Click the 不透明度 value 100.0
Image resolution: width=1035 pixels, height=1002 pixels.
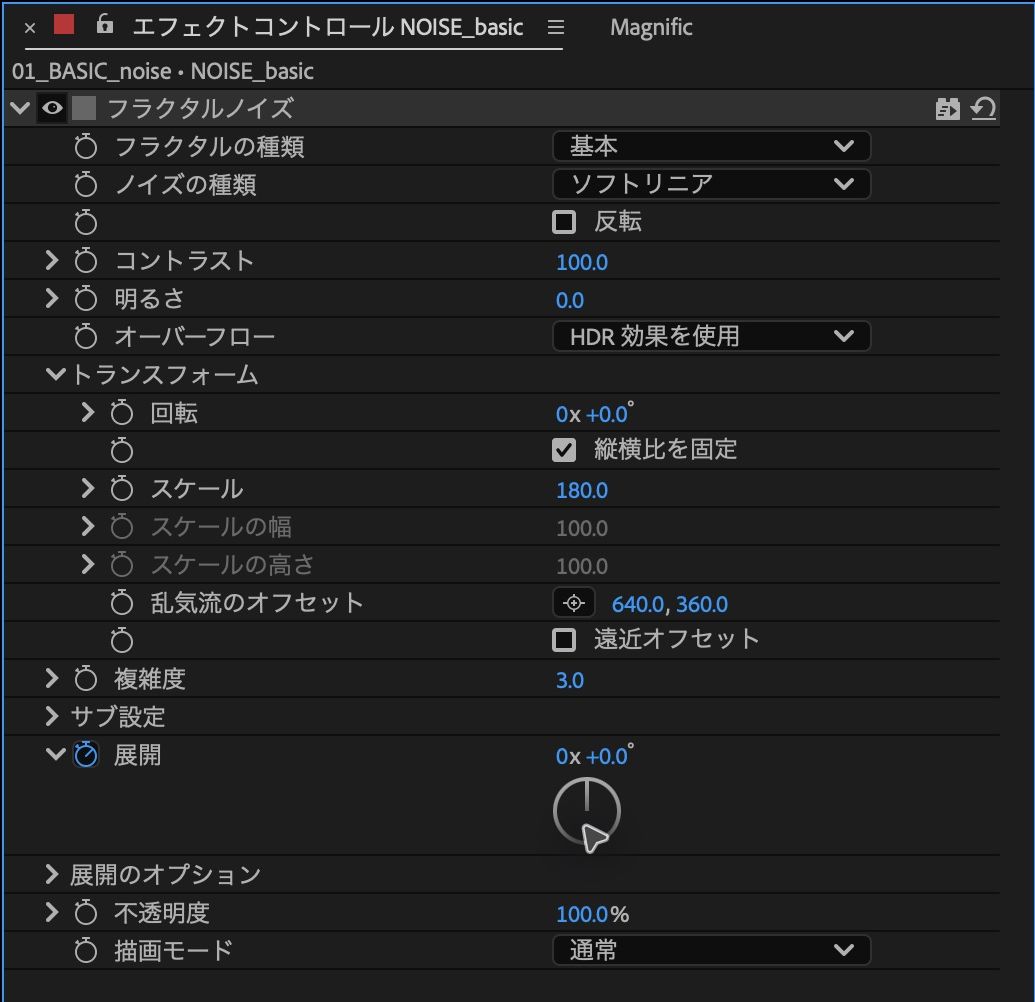(x=582, y=915)
